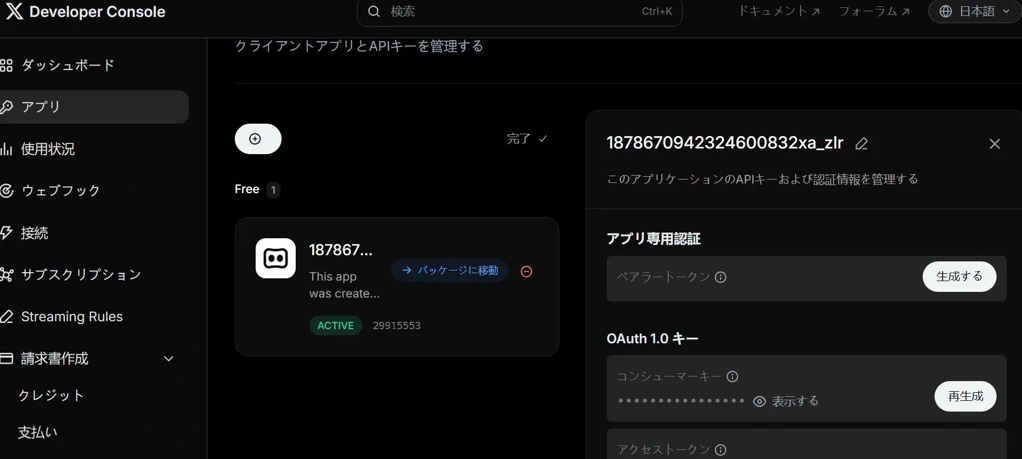This screenshot has width=1022, height=459.
Task: Click the app ID 29915553
Action: click(396, 325)
